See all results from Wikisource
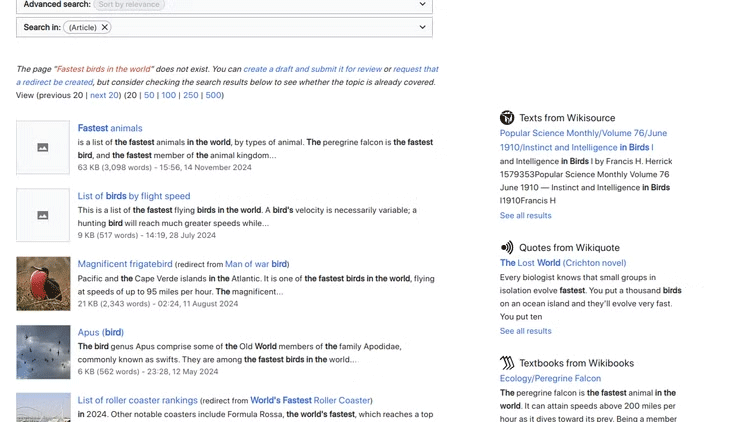 tap(525, 215)
